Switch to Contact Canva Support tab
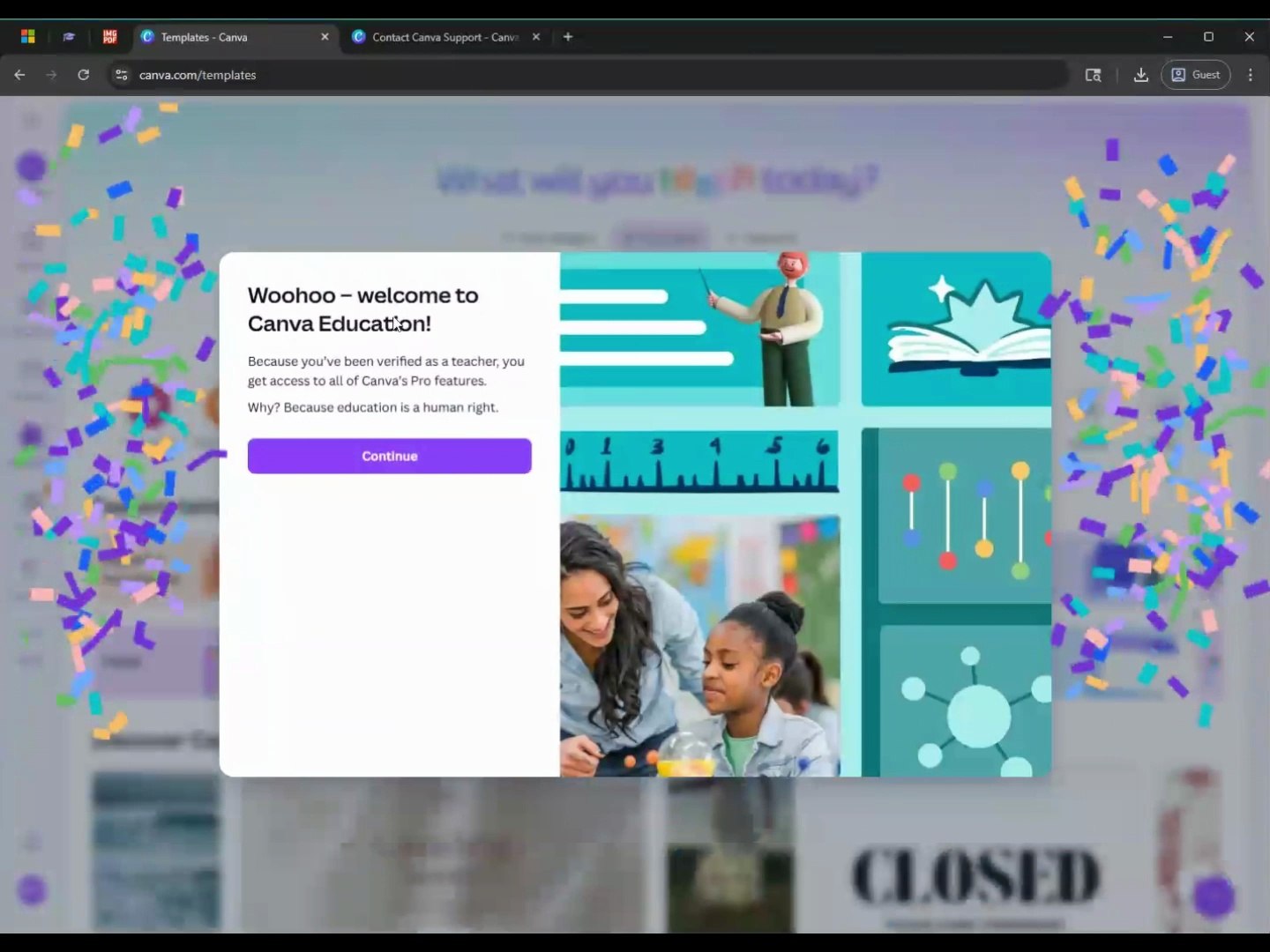The height and width of the screenshot is (952, 1270). [x=445, y=37]
